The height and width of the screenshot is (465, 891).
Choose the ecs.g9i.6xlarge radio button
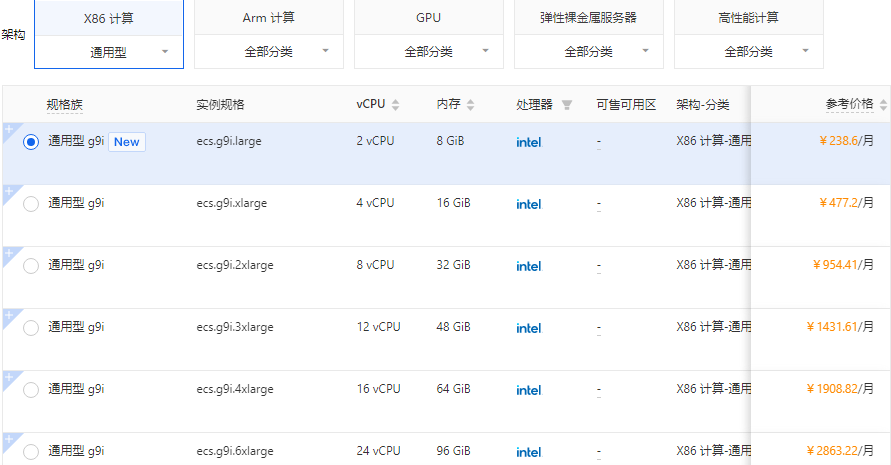click(31, 452)
